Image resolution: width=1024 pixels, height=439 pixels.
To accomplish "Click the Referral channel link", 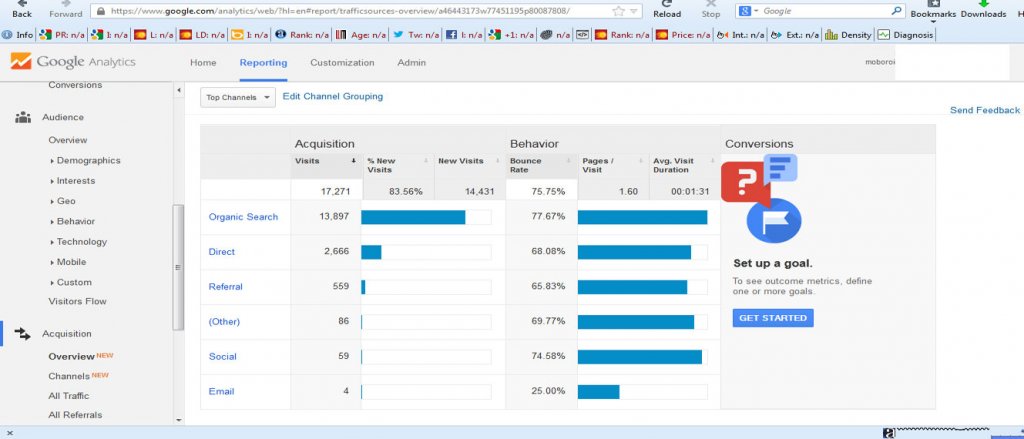I will [x=225, y=287].
